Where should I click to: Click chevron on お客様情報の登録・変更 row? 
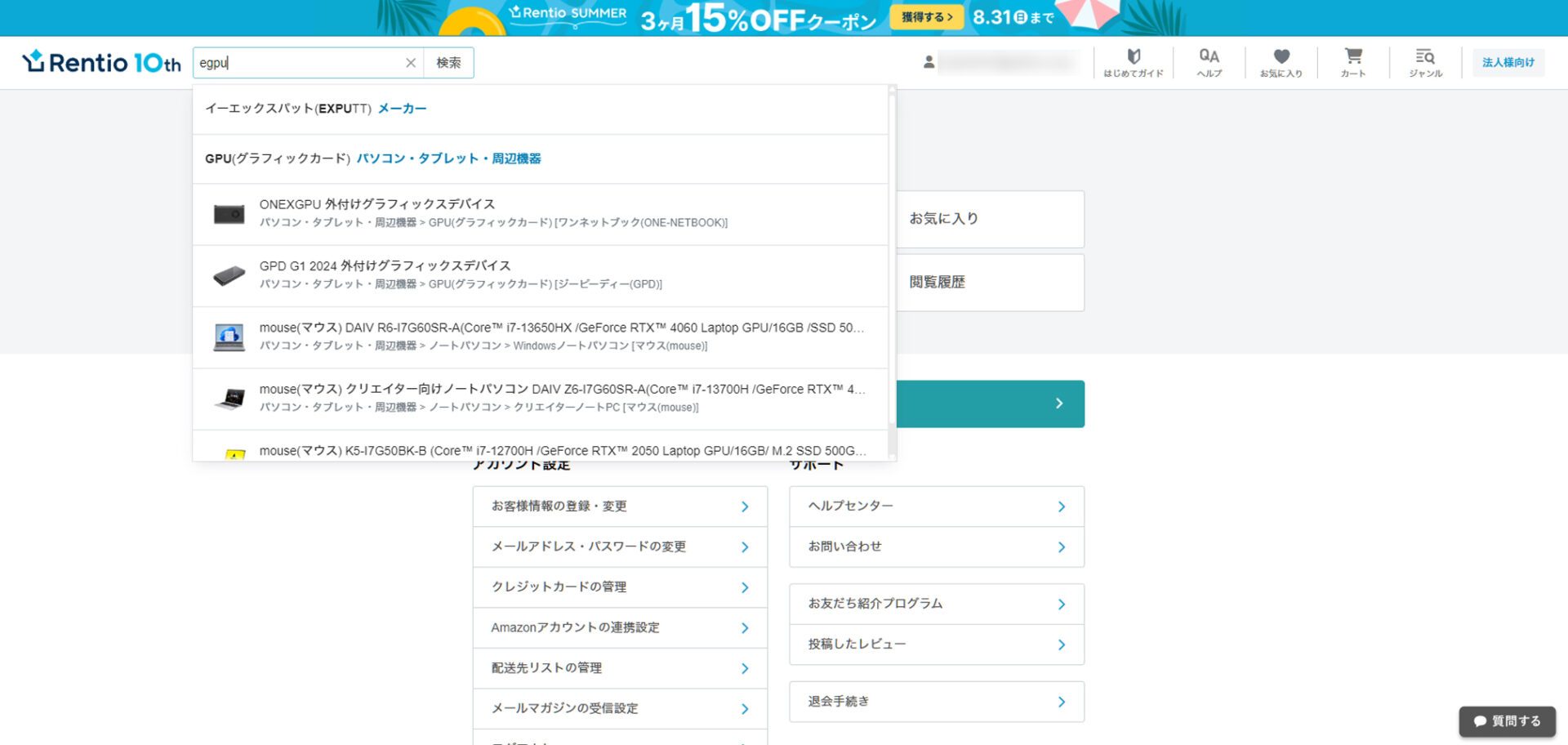(x=745, y=506)
